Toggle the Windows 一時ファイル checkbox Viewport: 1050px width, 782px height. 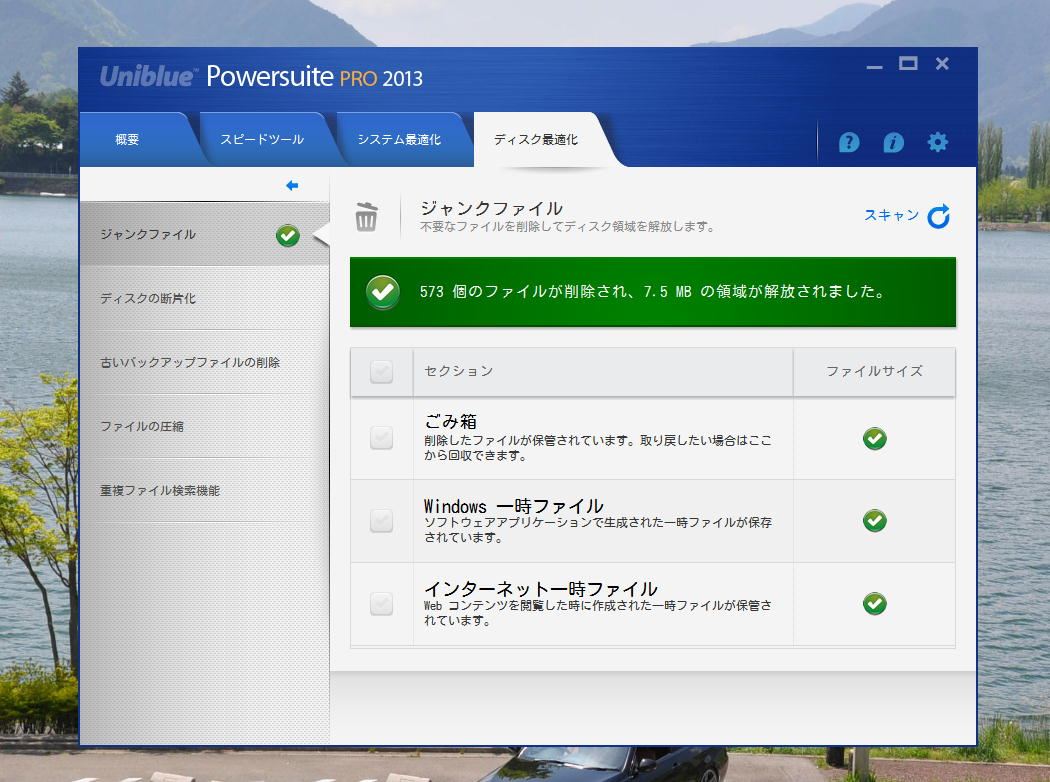(x=382, y=520)
